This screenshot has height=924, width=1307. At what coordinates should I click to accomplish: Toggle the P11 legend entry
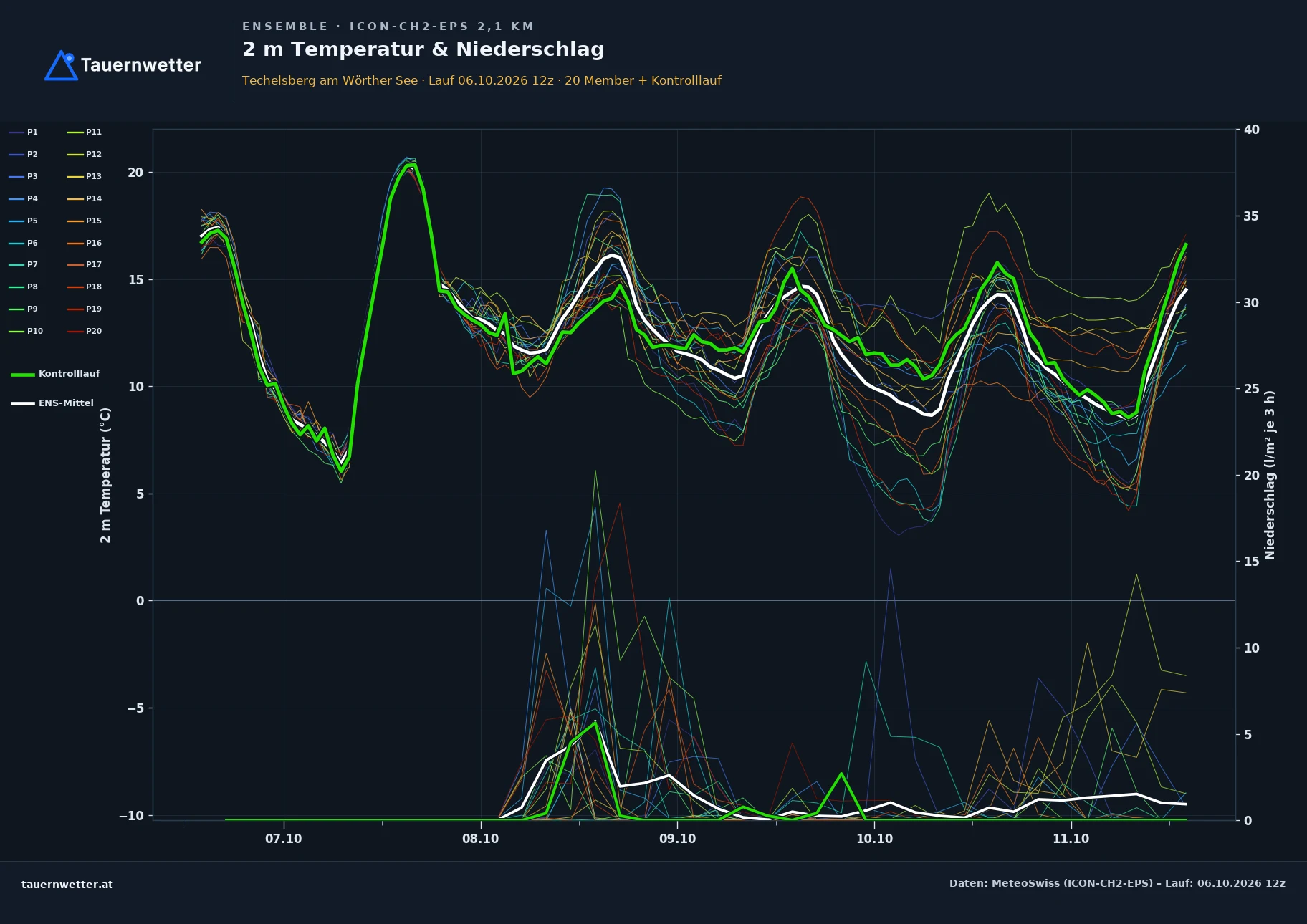(85, 132)
